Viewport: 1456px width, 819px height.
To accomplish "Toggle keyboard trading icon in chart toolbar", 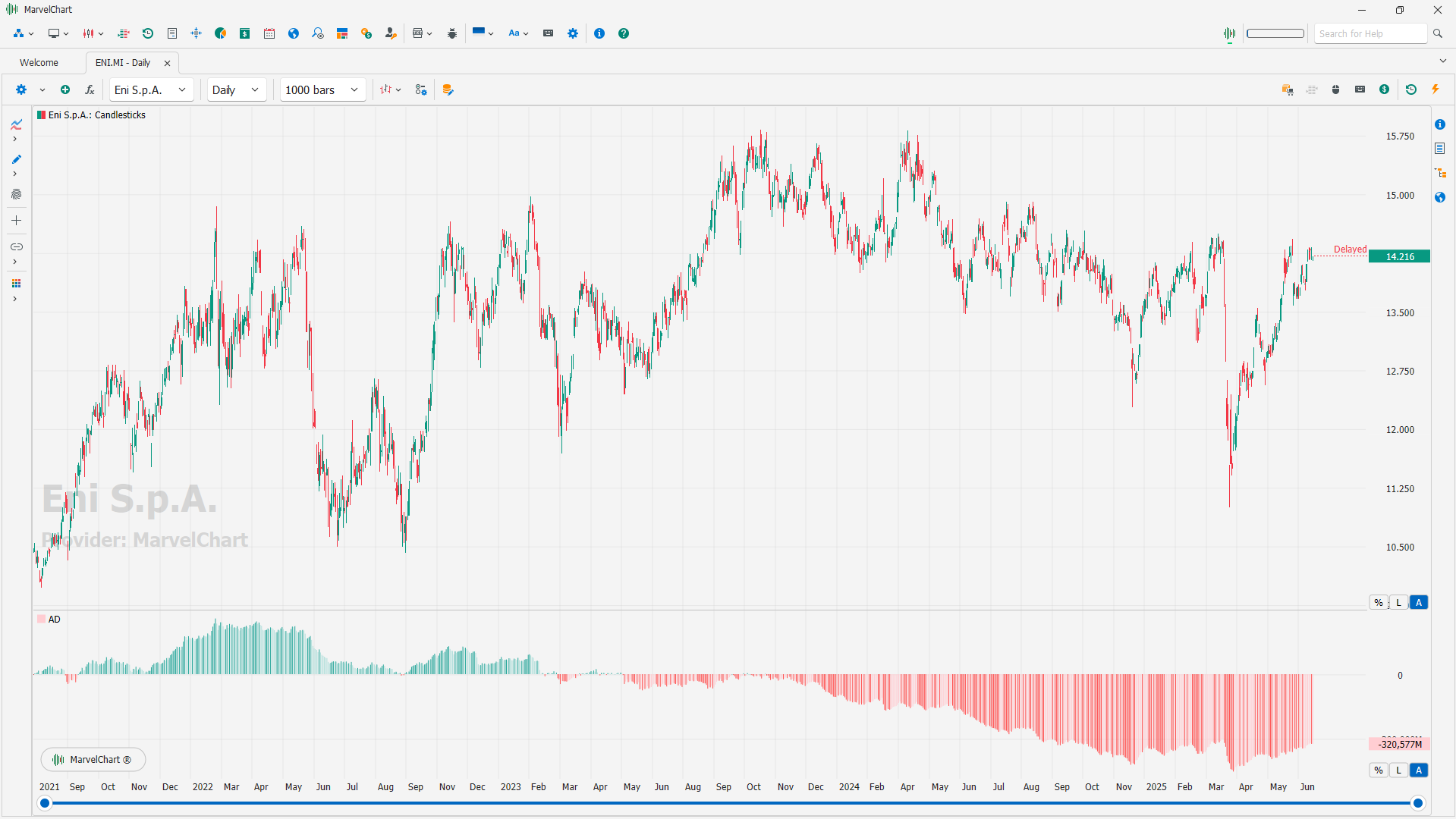I will pyautogui.click(x=1360, y=89).
